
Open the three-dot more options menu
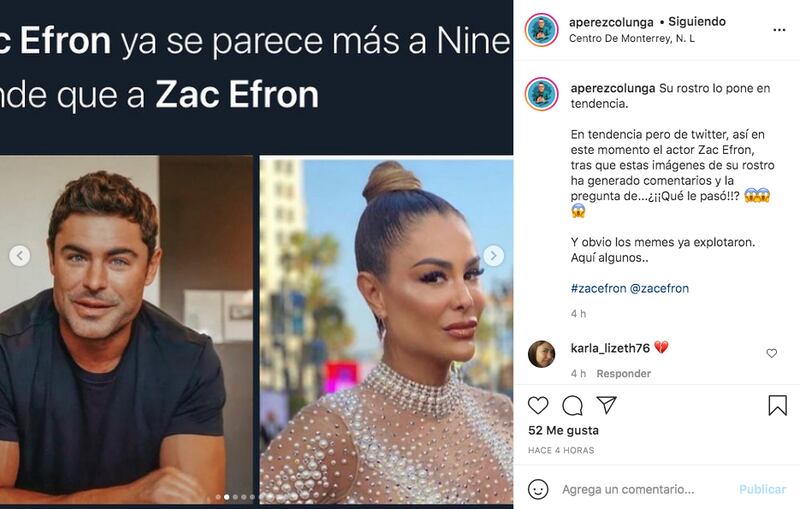point(779,30)
